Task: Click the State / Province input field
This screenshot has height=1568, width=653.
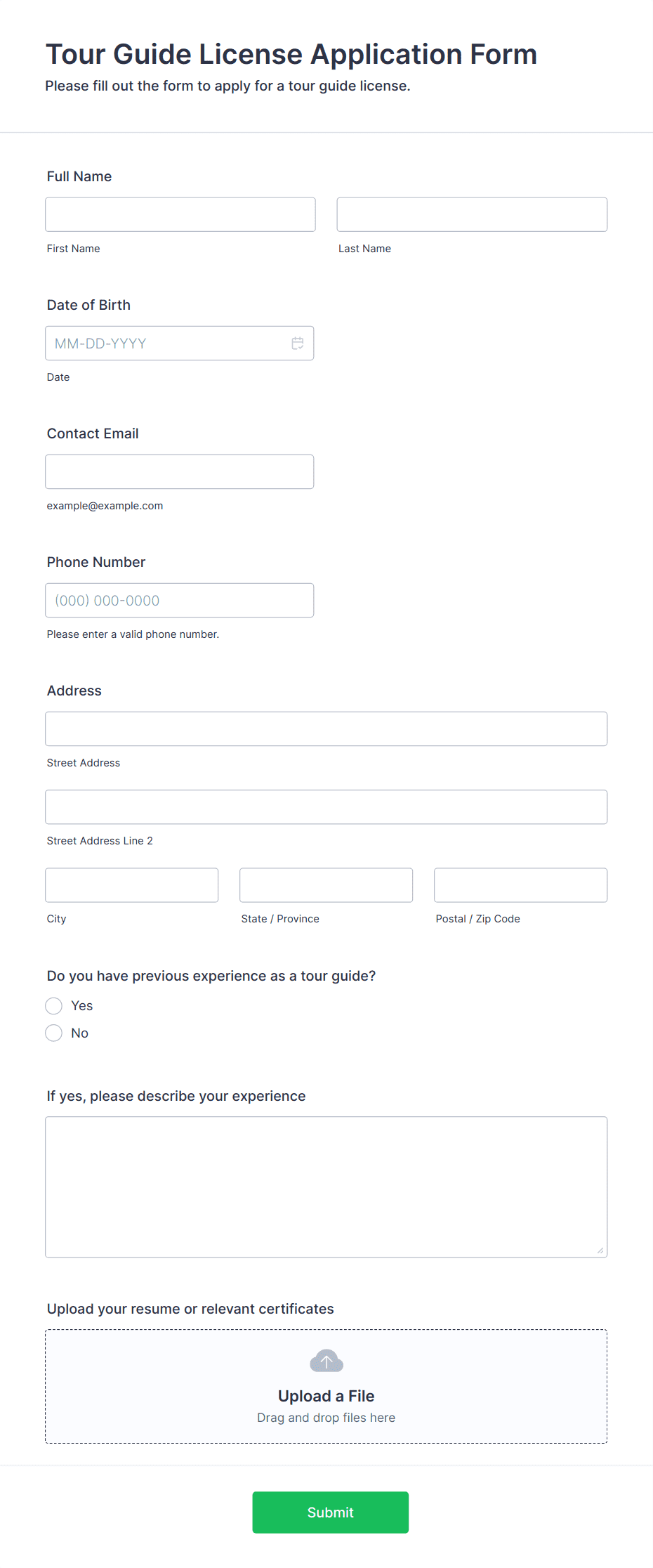Action: (x=326, y=885)
